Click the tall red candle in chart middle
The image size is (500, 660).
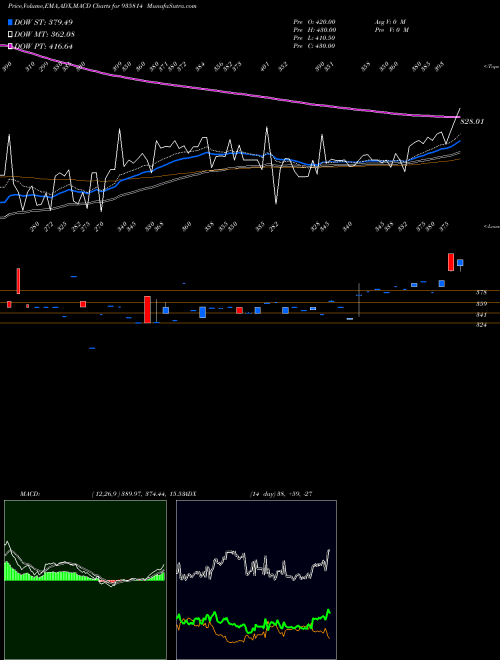point(147,309)
